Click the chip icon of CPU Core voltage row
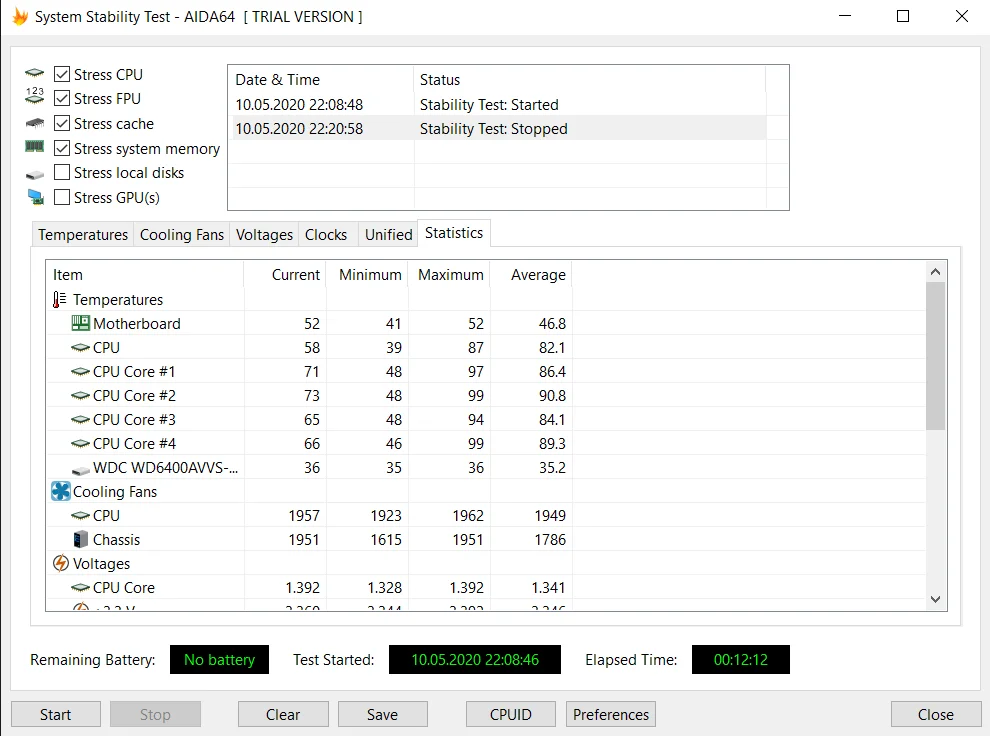This screenshot has height=736, width=990. [80, 588]
